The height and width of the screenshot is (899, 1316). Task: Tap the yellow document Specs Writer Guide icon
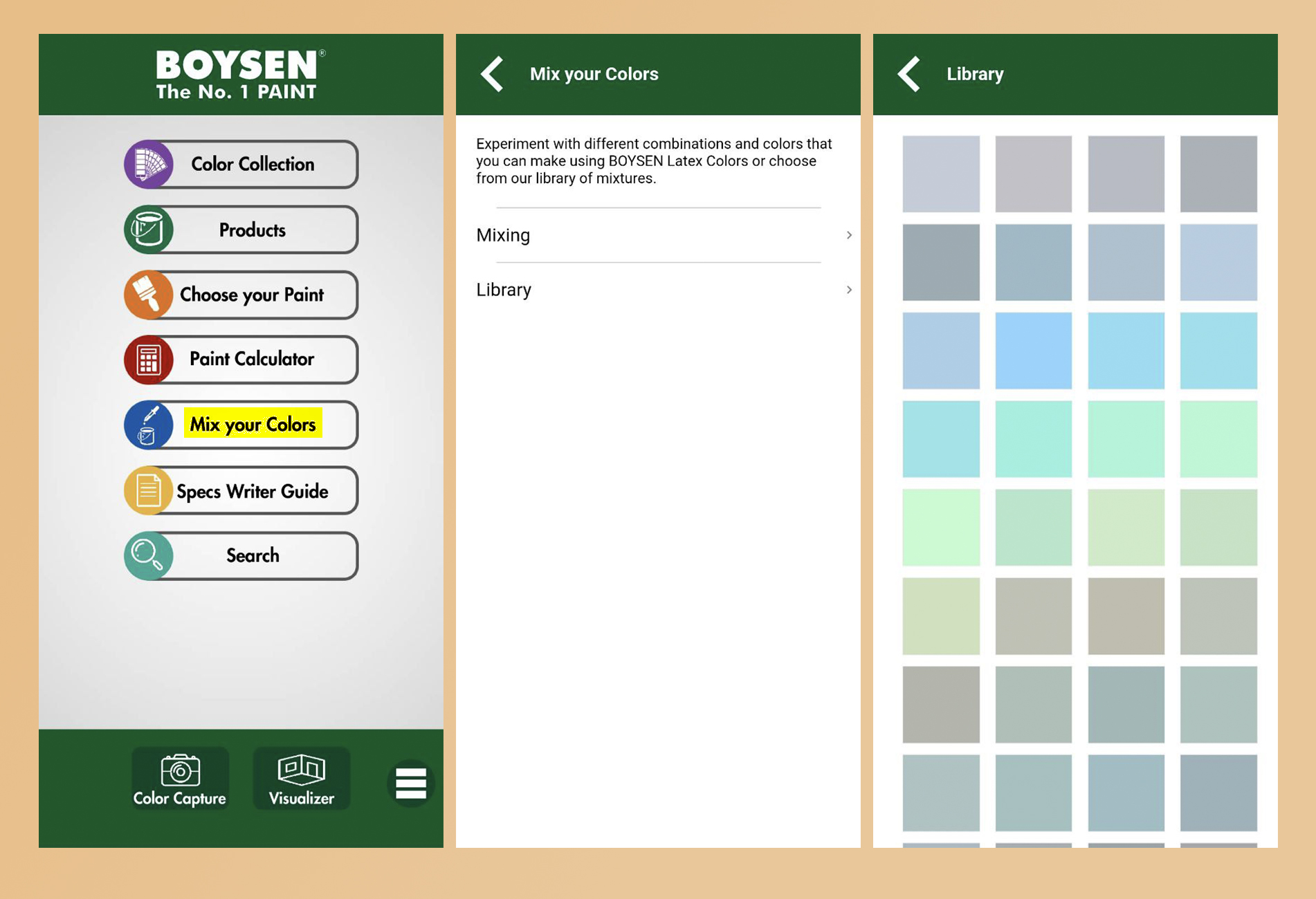(x=149, y=490)
